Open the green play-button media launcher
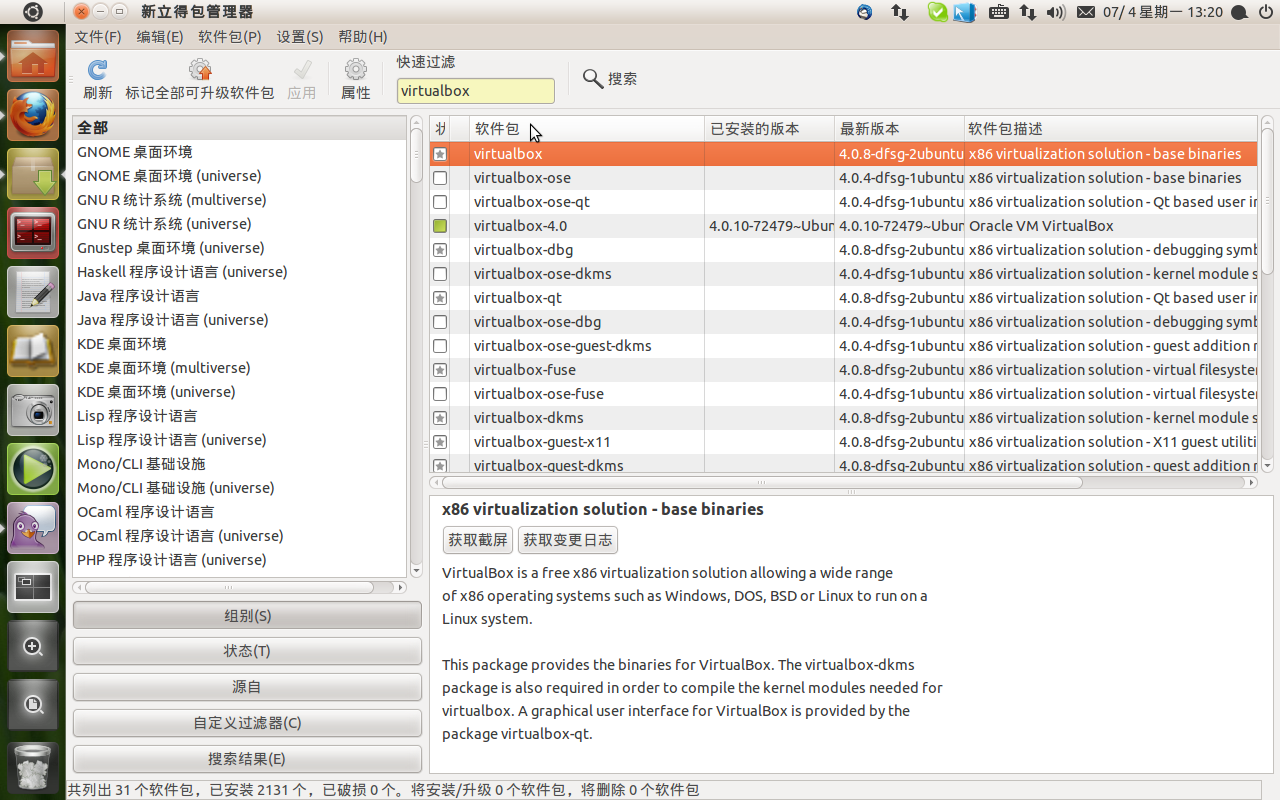The image size is (1280, 800). 33,469
